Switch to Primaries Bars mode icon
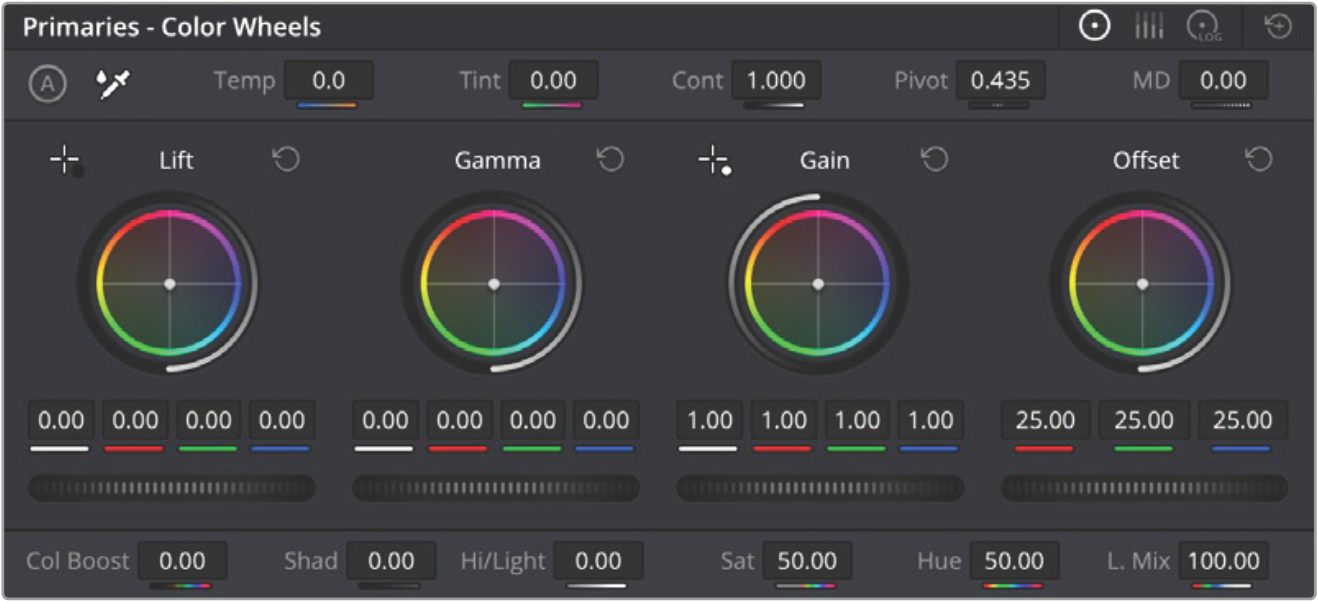Image resolution: width=1318 pixels, height=602 pixels. [x=1149, y=27]
